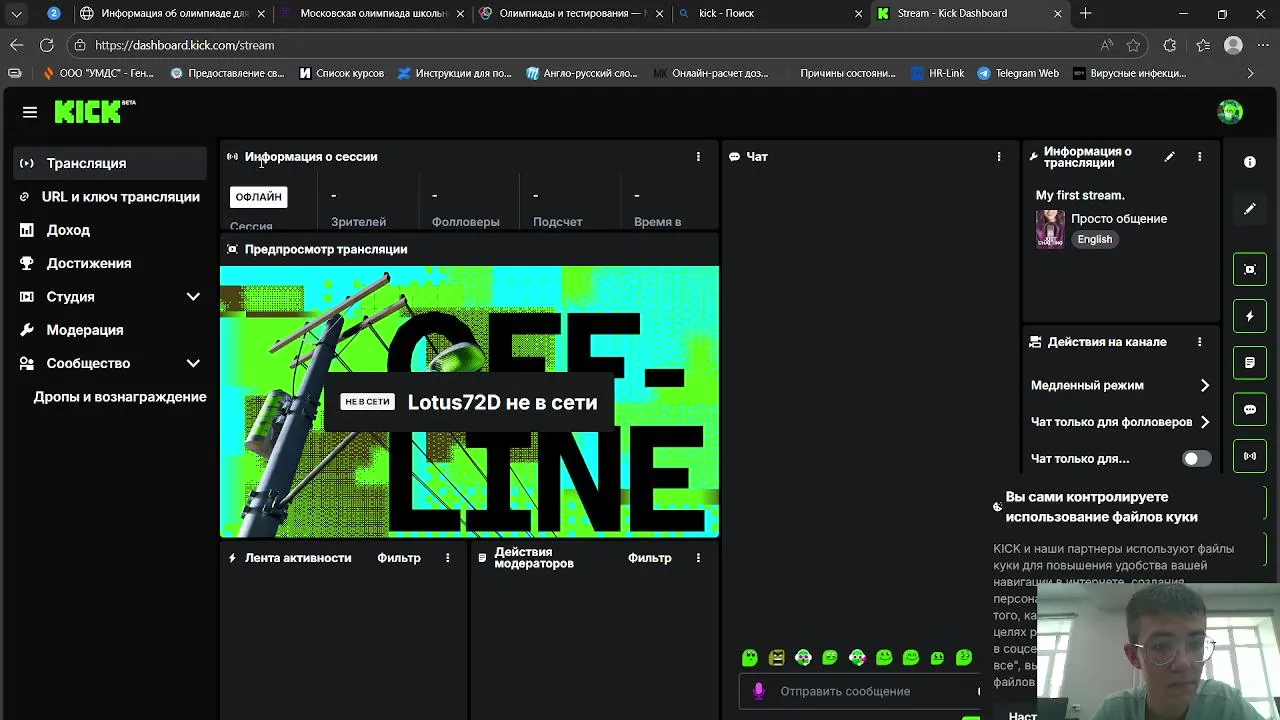This screenshot has width=1280, height=720.
Task: Click the My first stream. title text
Action: click(x=1080, y=195)
